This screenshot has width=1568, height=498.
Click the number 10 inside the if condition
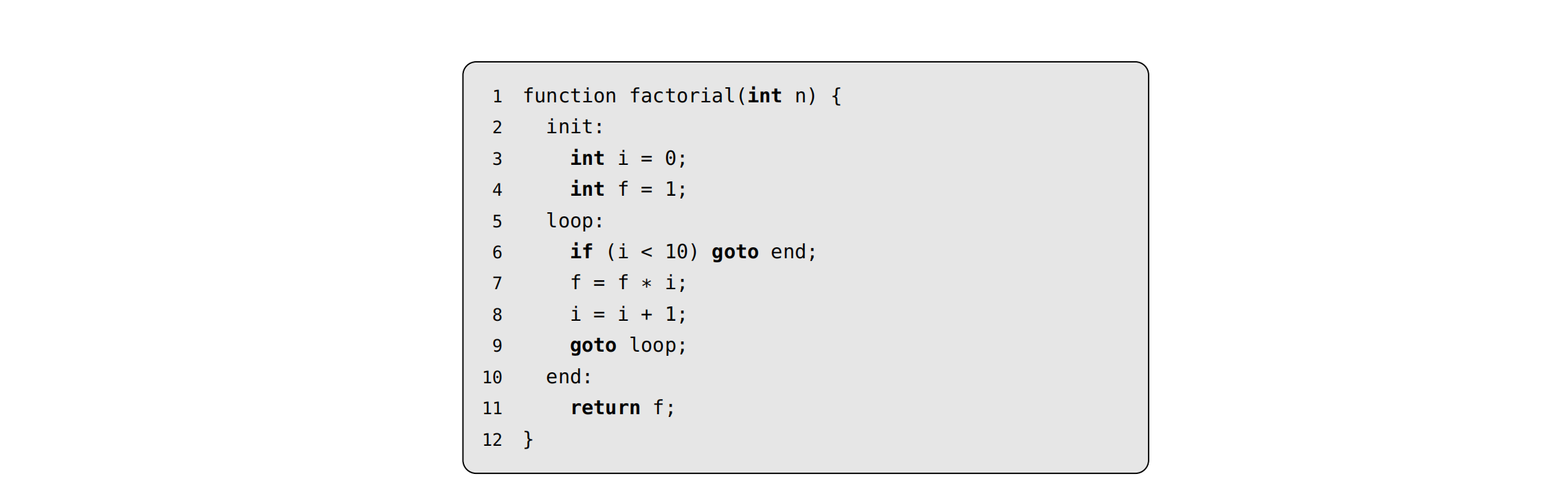point(676,252)
